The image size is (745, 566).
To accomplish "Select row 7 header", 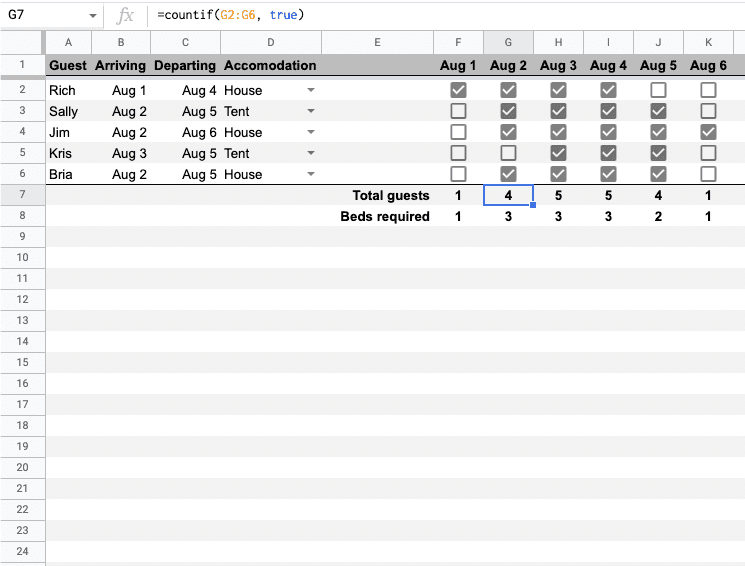I will coord(22,195).
